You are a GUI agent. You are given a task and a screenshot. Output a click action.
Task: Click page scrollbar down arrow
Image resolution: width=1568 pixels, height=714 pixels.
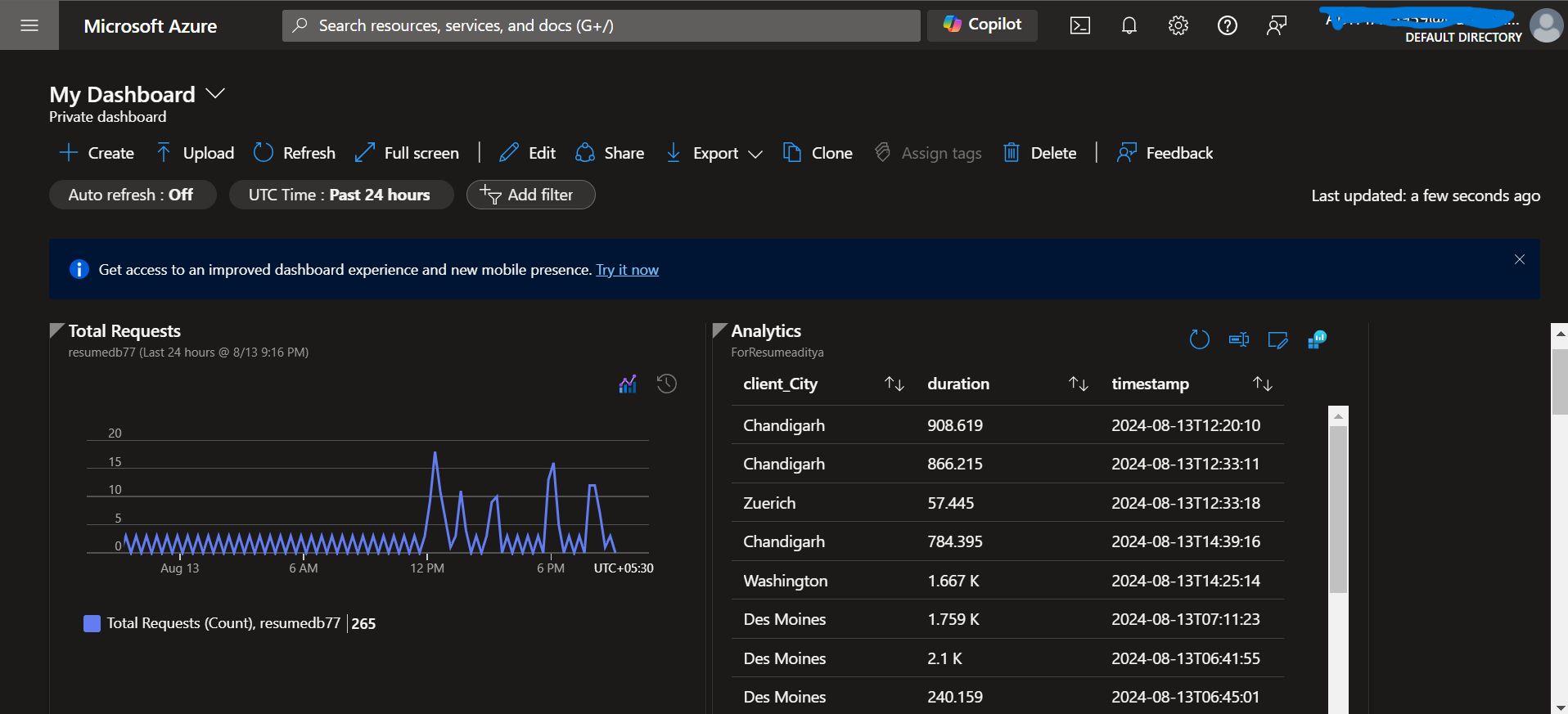(1560, 707)
